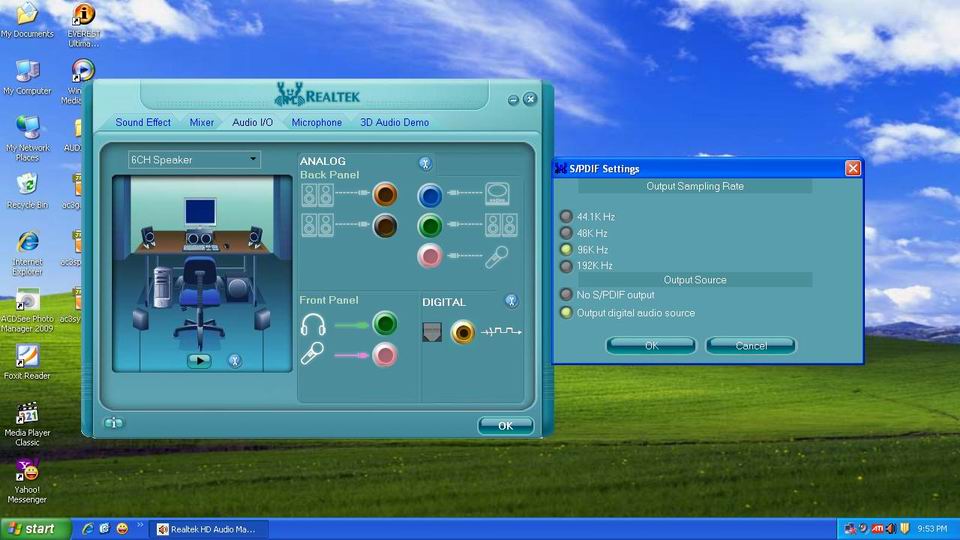Open ACDSee Photo Manager 2009 icon
Image resolution: width=960 pixels, height=540 pixels.
pyautogui.click(x=27, y=310)
